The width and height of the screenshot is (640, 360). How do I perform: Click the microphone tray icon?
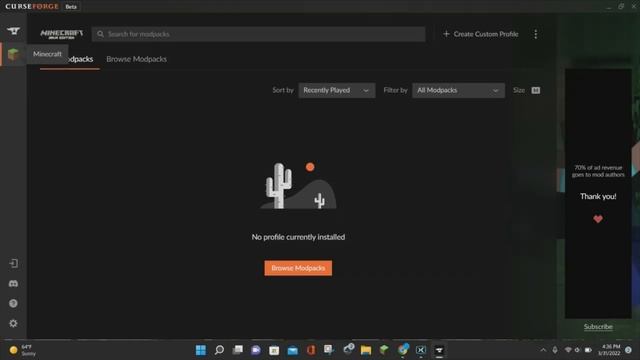(x=555, y=350)
